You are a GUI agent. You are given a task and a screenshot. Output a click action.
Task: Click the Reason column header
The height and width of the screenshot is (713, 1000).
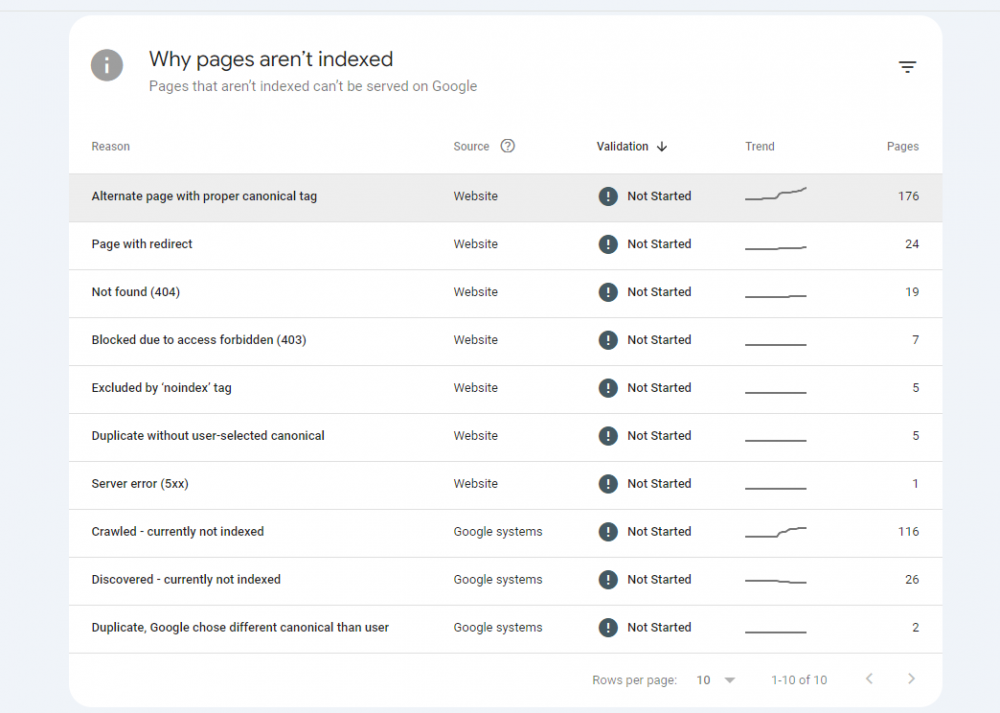111,147
